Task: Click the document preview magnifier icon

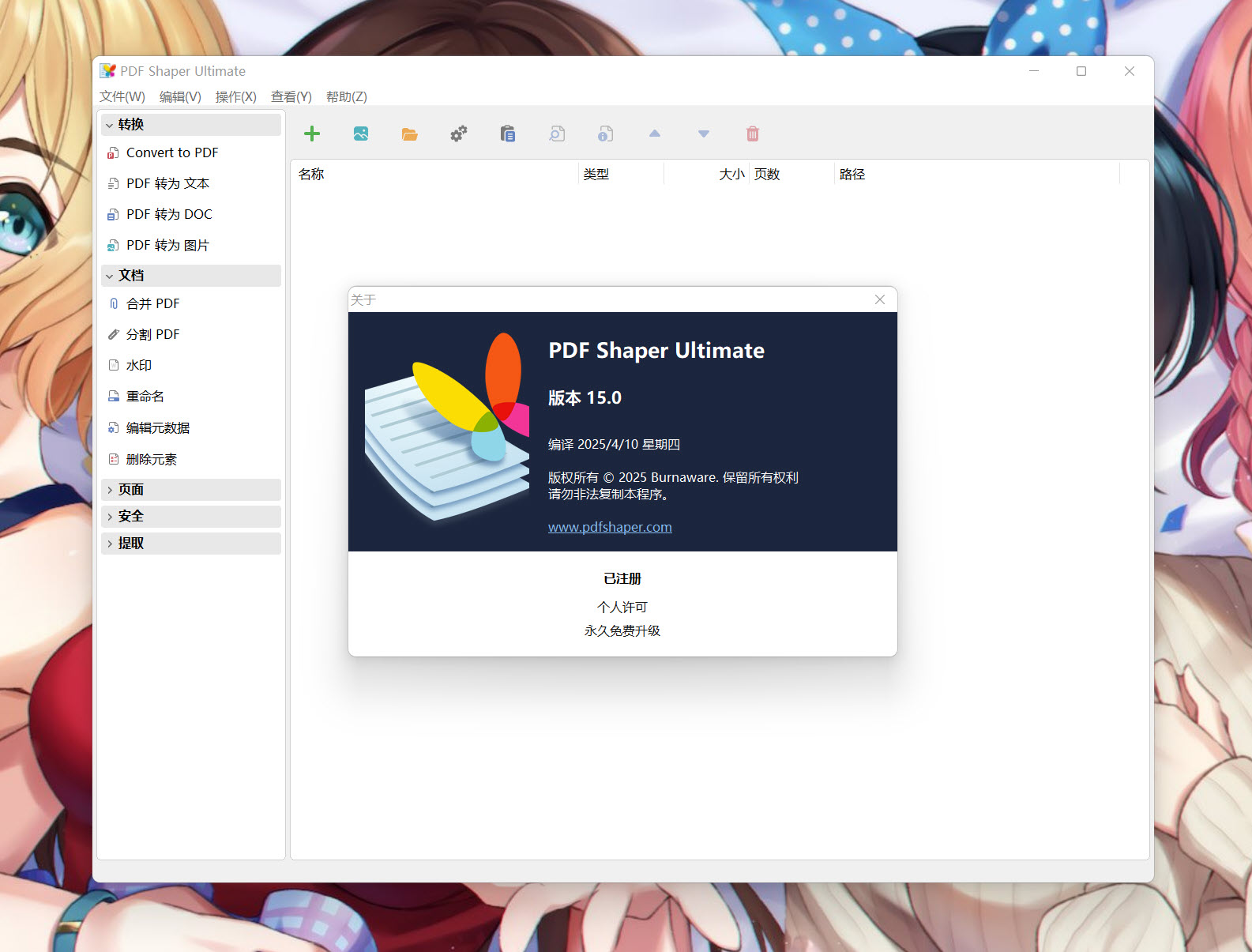Action: 557,134
